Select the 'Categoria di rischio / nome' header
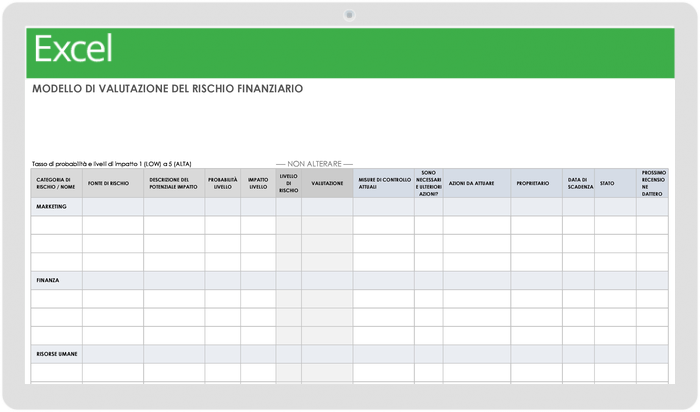The width and height of the screenshot is (700, 412). pos(56,183)
